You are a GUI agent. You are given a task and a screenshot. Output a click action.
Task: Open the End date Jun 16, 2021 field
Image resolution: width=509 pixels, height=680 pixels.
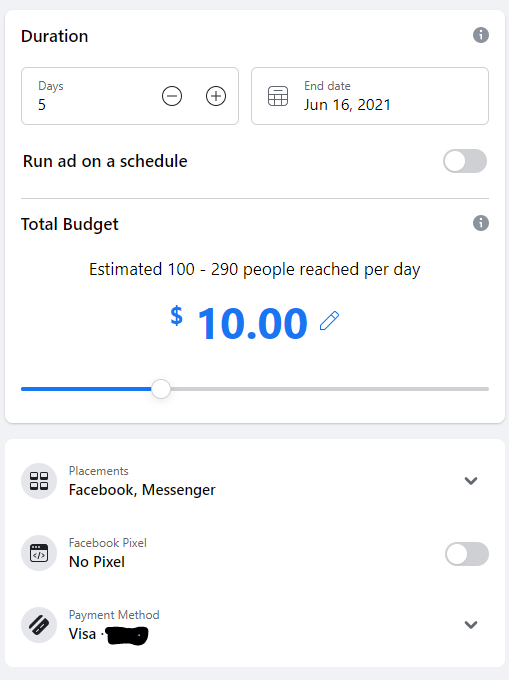pyautogui.click(x=370, y=96)
